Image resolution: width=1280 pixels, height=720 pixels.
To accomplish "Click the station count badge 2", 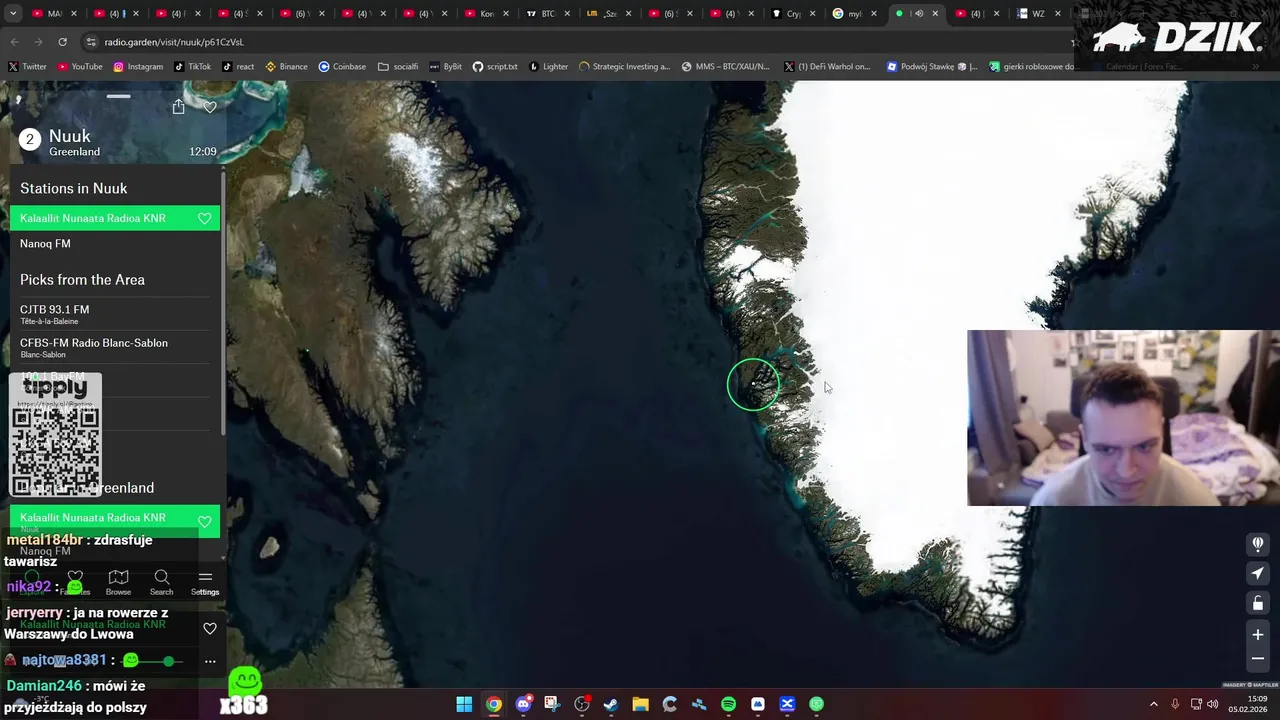I will pyautogui.click(x=30, y=140).
